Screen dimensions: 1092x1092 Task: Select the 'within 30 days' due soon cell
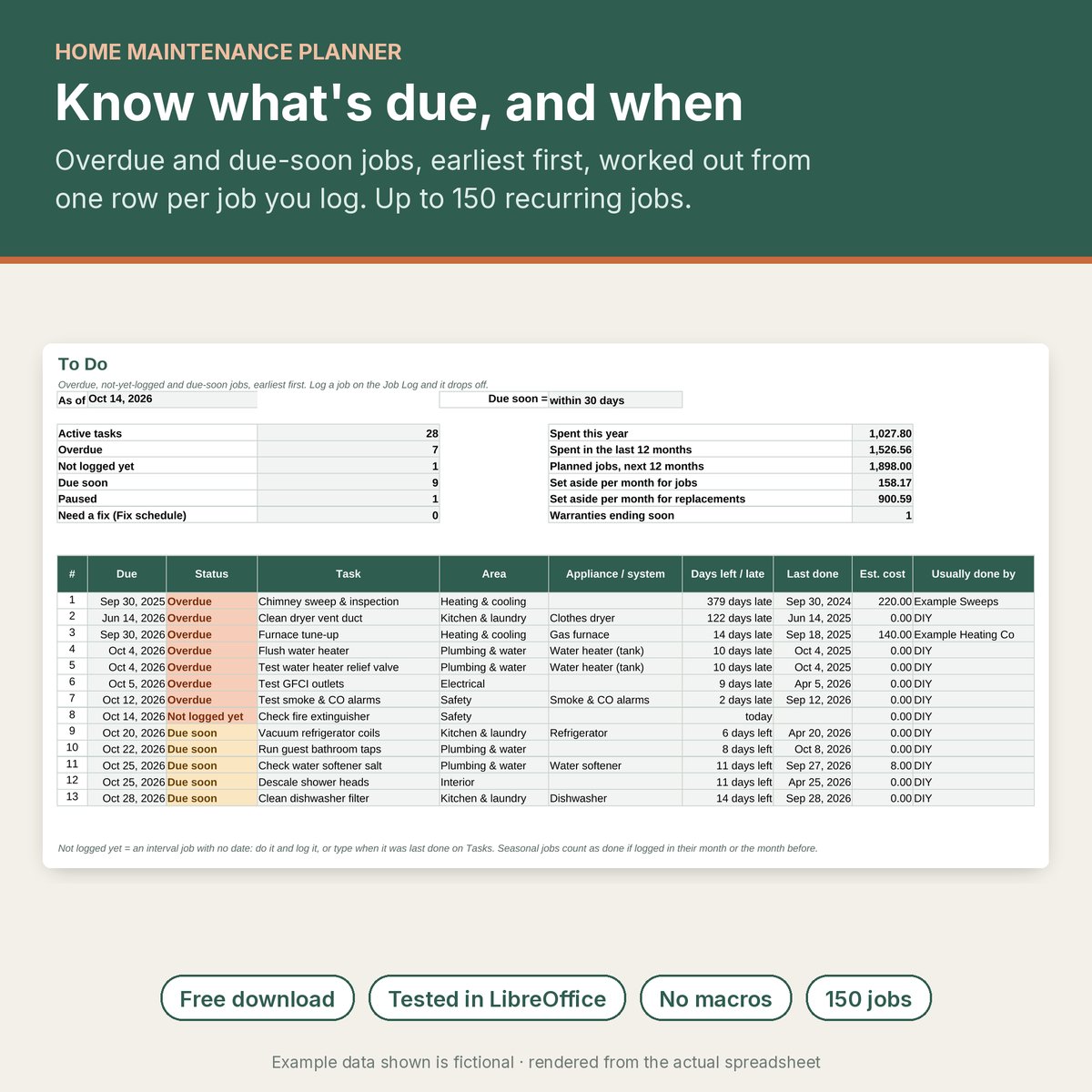(615, 399)
